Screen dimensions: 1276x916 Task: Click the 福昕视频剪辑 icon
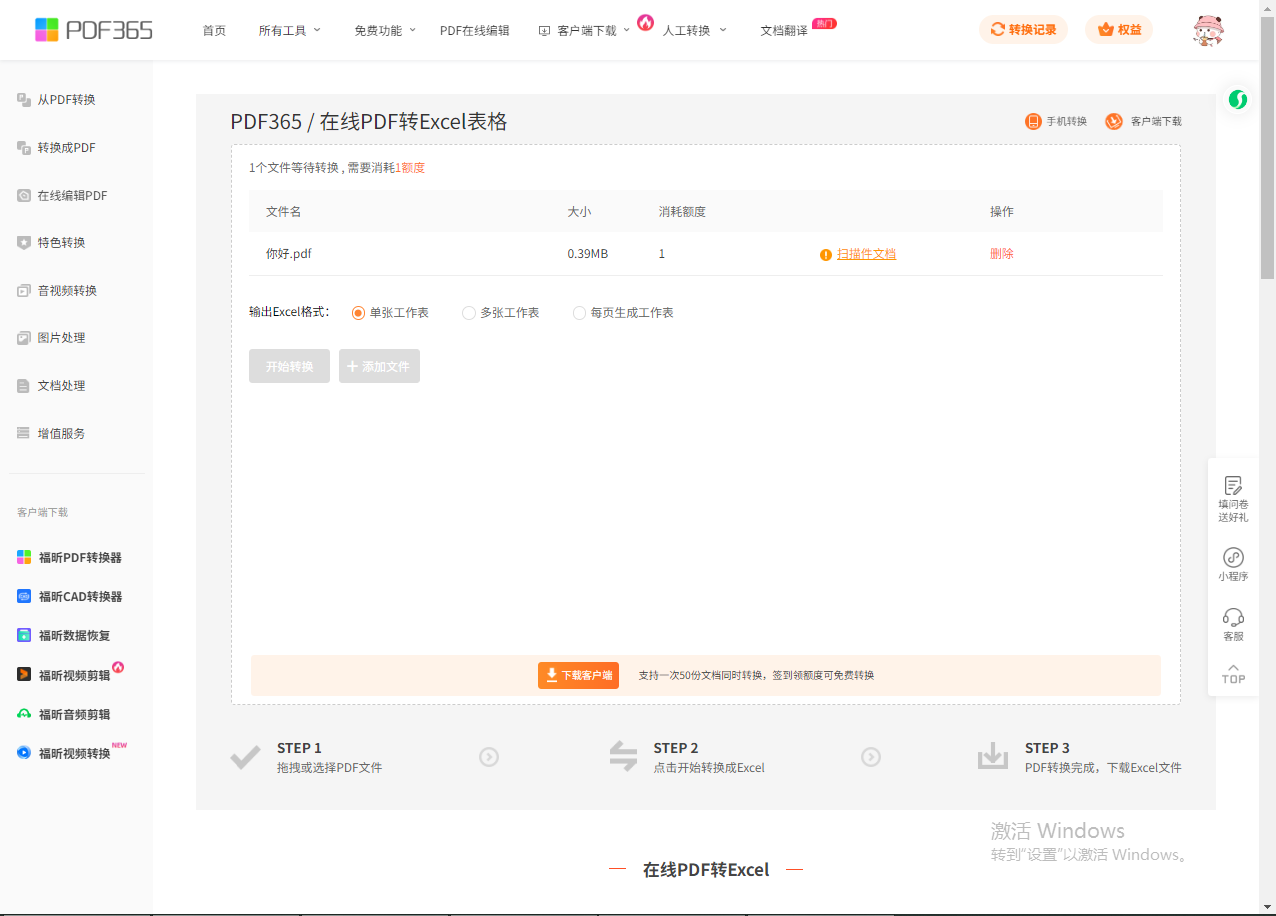24,675
